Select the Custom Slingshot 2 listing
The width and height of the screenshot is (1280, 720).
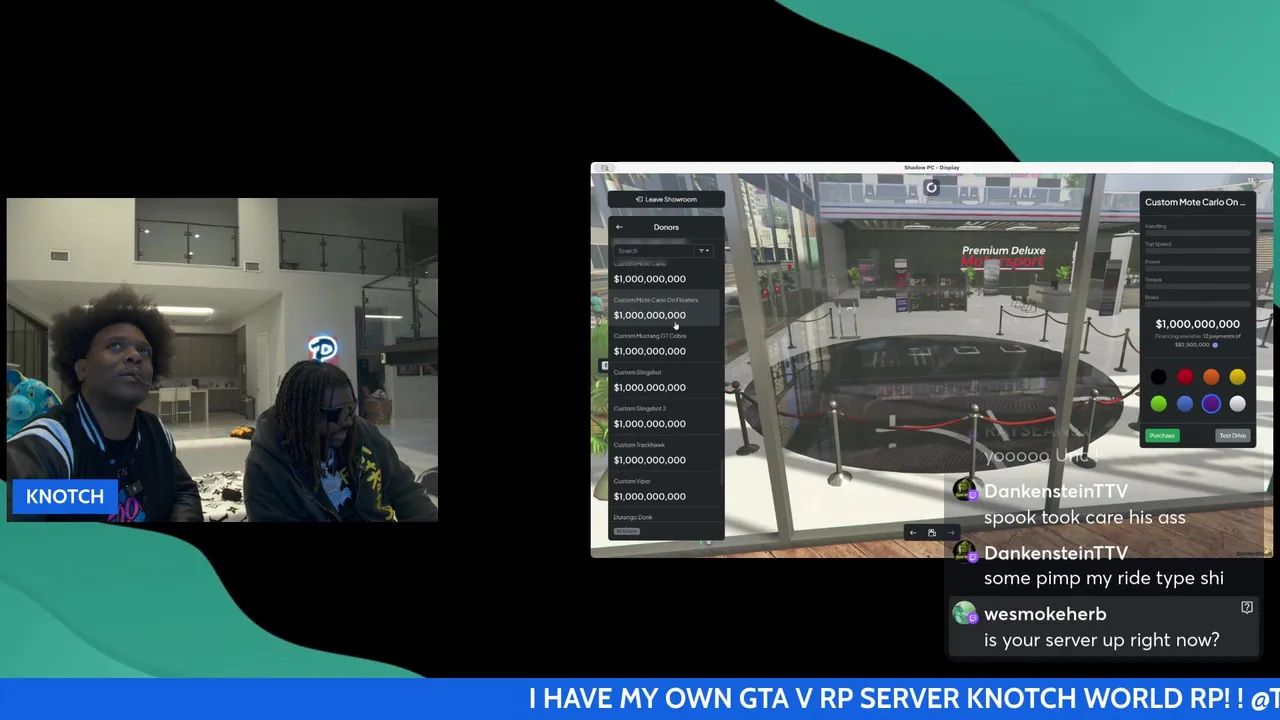[666, 417]
